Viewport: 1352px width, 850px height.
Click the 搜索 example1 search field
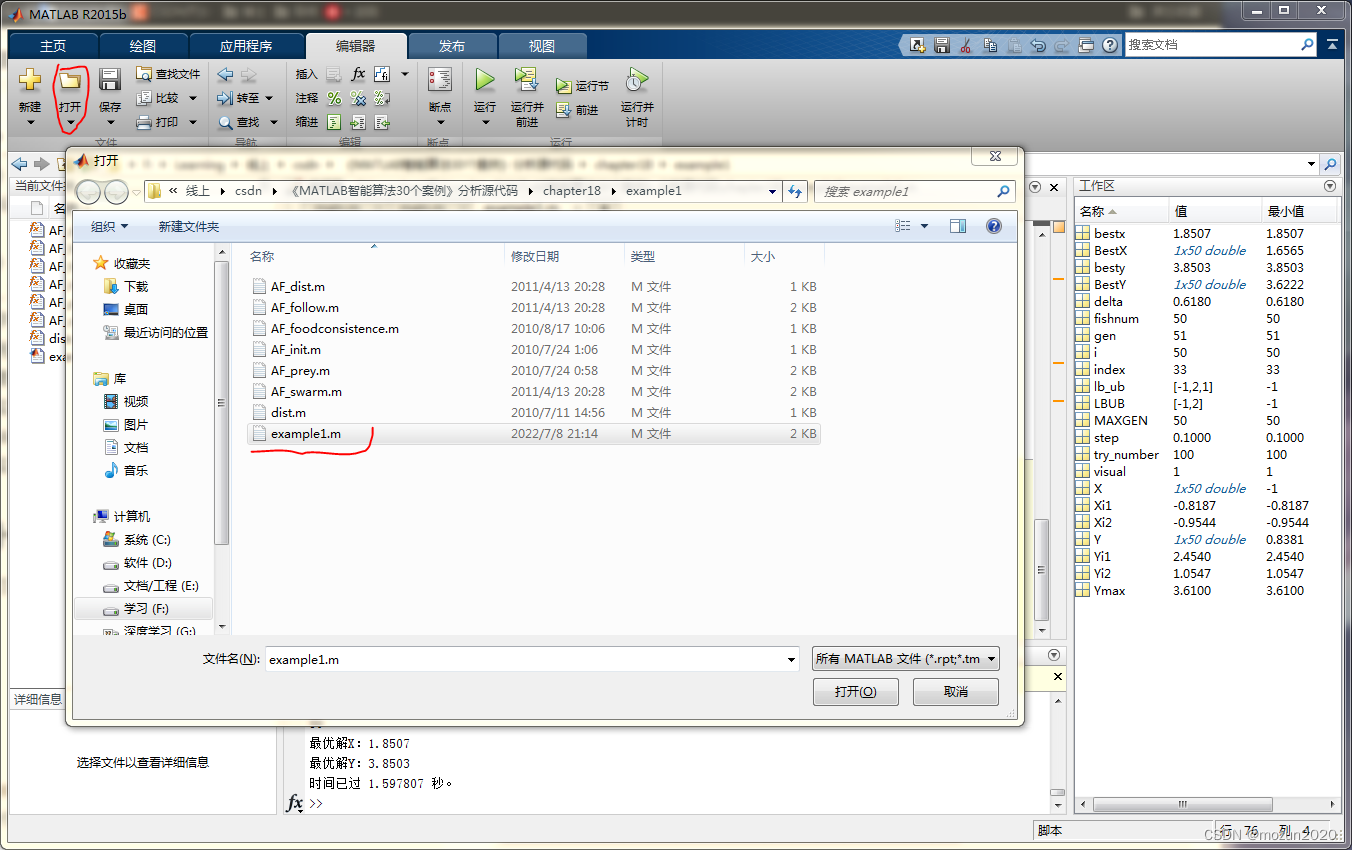pyautogui.click(x=914, y=191)
